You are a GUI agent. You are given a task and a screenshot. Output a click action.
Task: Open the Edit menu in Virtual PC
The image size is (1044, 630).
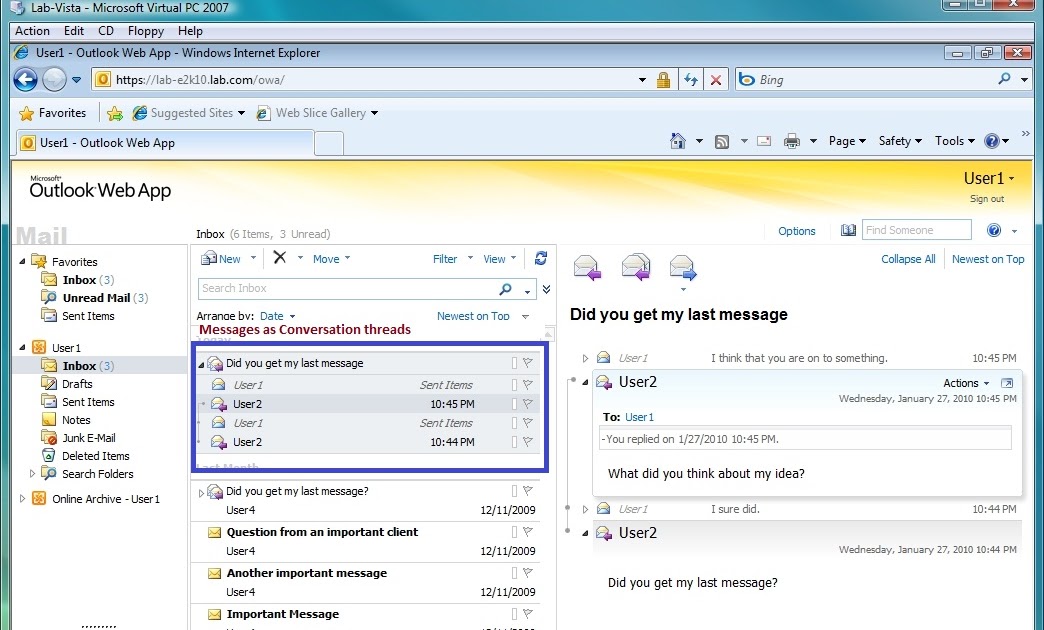[74, 31]
